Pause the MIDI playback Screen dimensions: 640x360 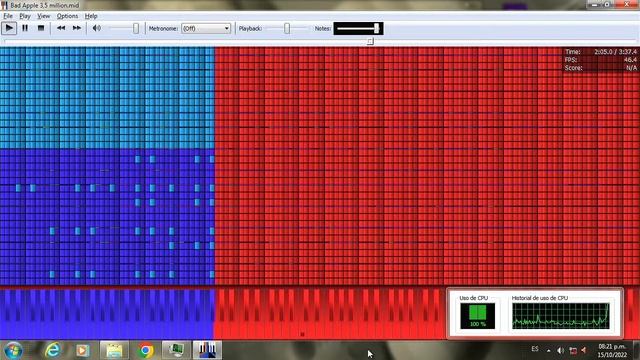point(25,28)
